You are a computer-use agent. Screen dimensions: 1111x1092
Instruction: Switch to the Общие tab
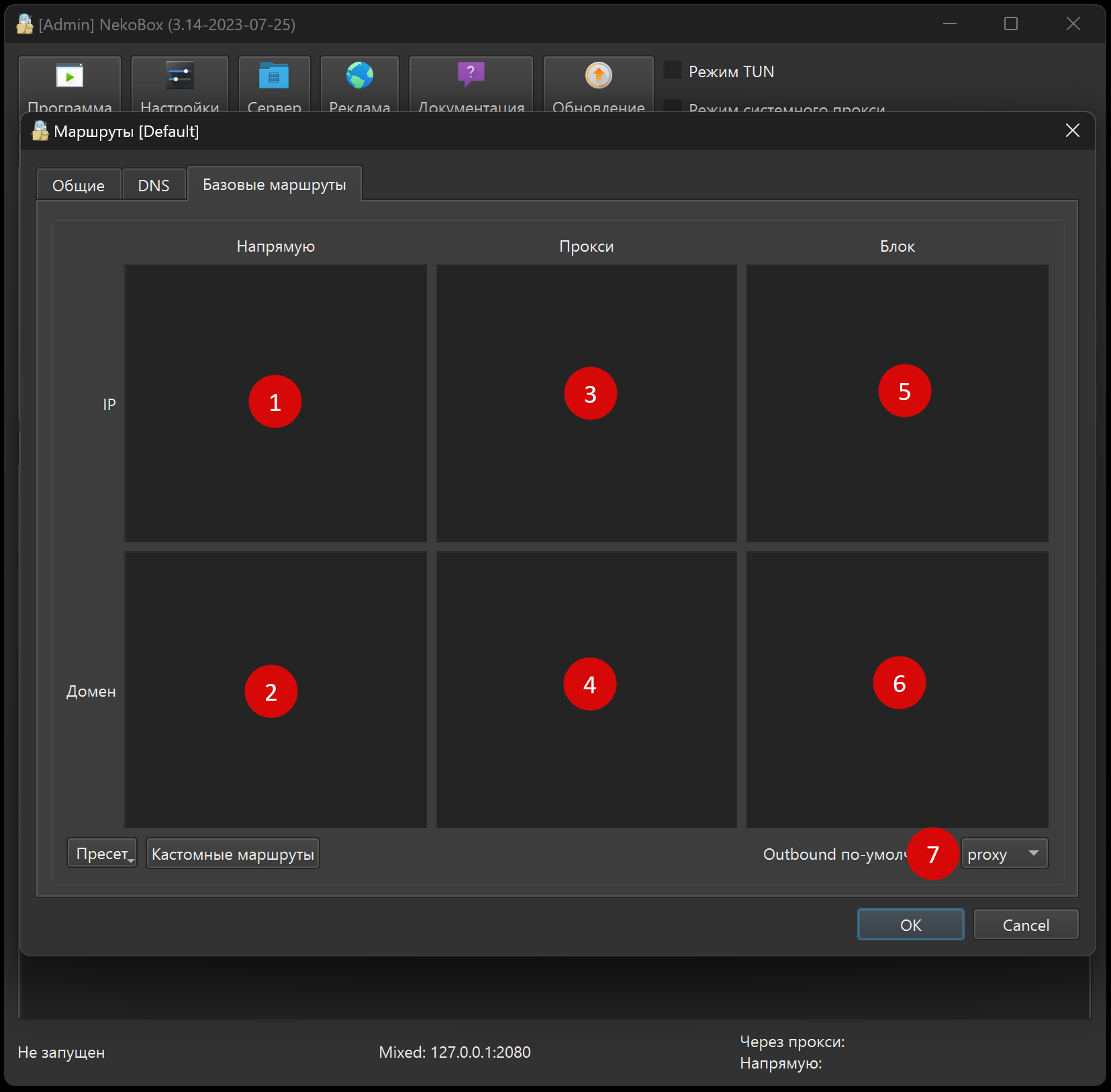[x=79, y=185]
